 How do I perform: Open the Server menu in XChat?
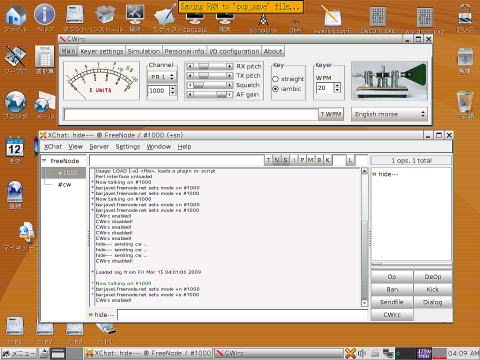pyautogui.click(x=99, y=147)
